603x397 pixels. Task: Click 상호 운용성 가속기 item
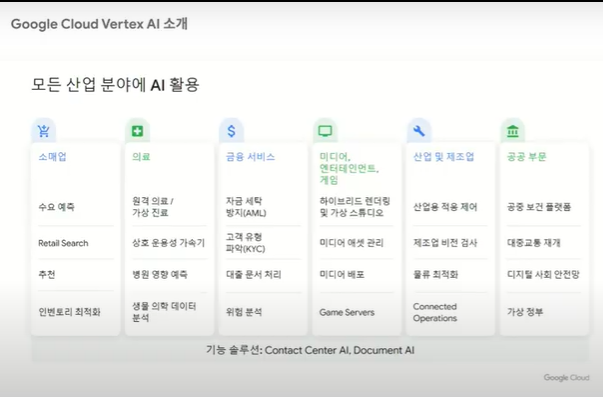point(168,243)
